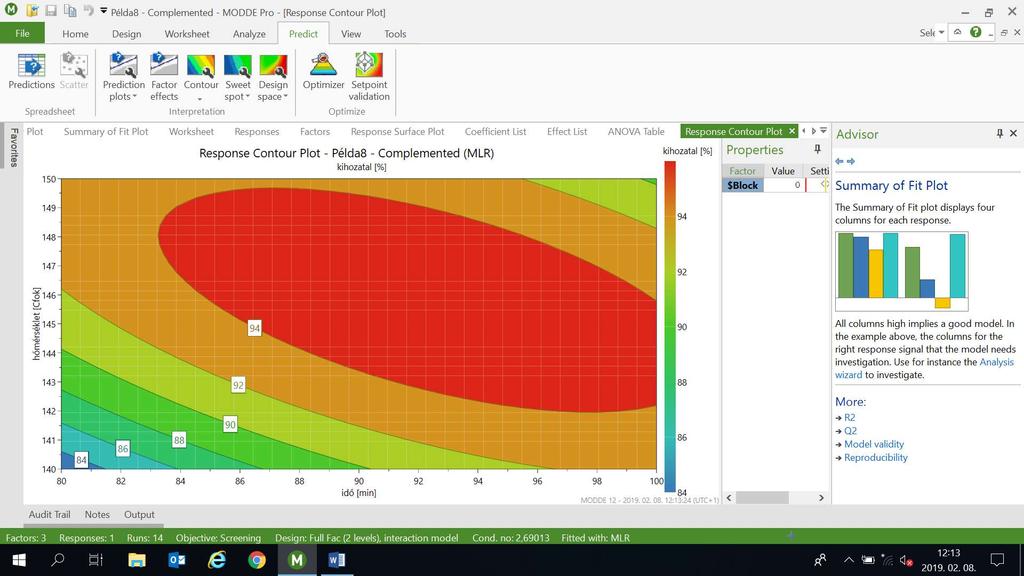Close the Advisor pane
Image resolution: width=1024 pixels, height=576 pixels.
coord(1014,133)
